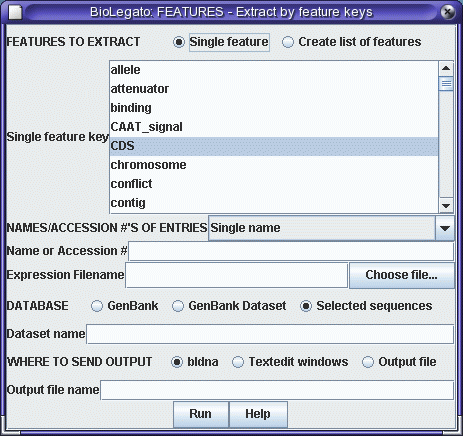This screenshot has width=463, height=436.
Task: Click the Run button
Action: [201, 414]
